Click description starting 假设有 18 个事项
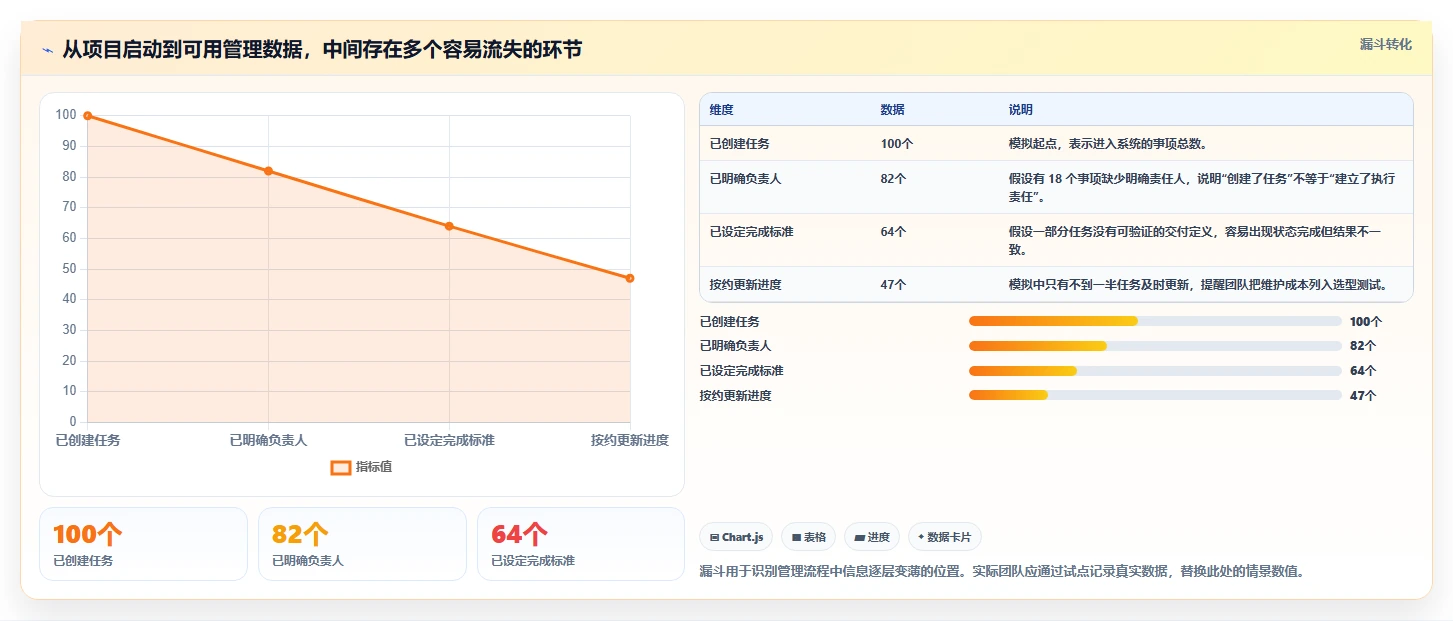Screen dimensions: 1453x621 tap(1202, 188)
